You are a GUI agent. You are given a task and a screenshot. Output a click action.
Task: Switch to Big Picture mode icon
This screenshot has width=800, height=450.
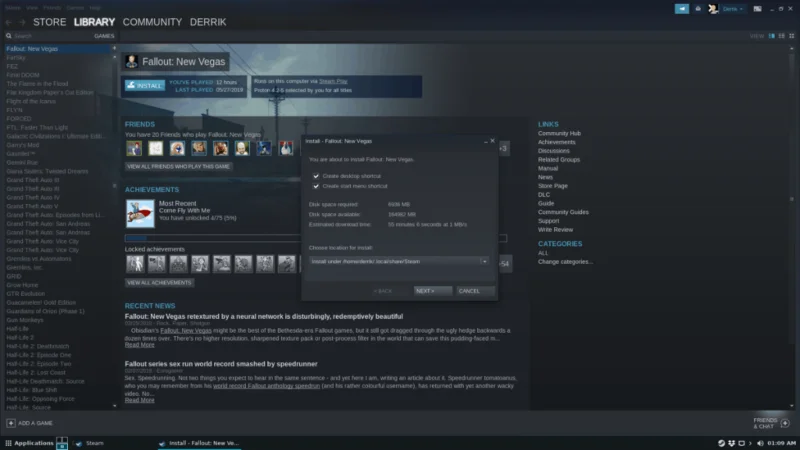[758, 9]
